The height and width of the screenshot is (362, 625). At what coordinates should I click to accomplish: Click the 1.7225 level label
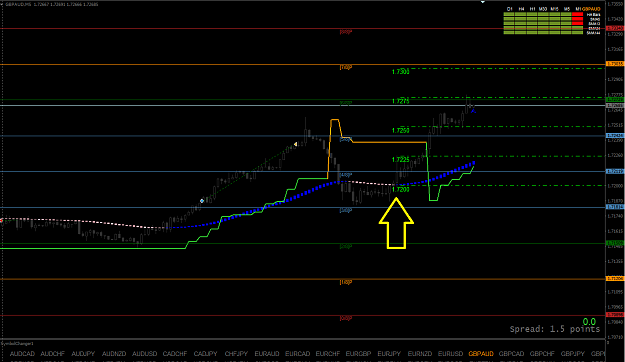coord(401,160)
